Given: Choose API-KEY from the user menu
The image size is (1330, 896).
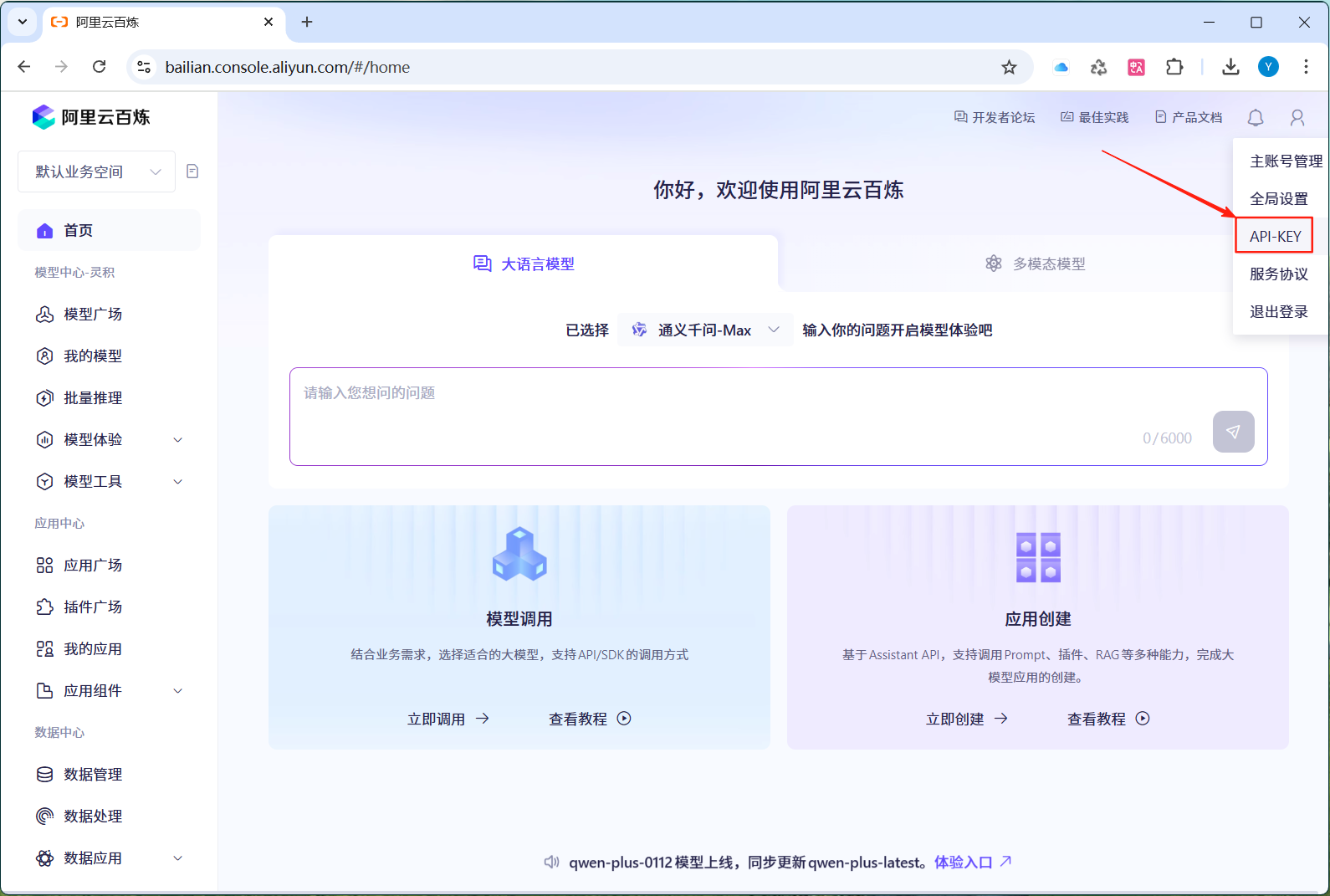Looking at the screenshot, I should pyautogui.click(x=1276, y=237).
